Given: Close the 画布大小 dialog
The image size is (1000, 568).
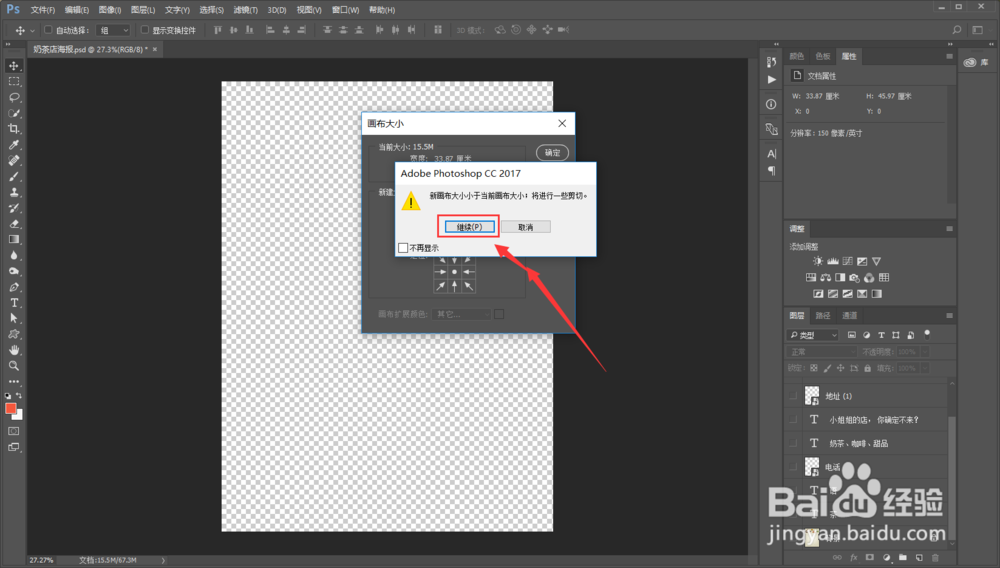Looking at the screenshot, I should click(562, 123).
